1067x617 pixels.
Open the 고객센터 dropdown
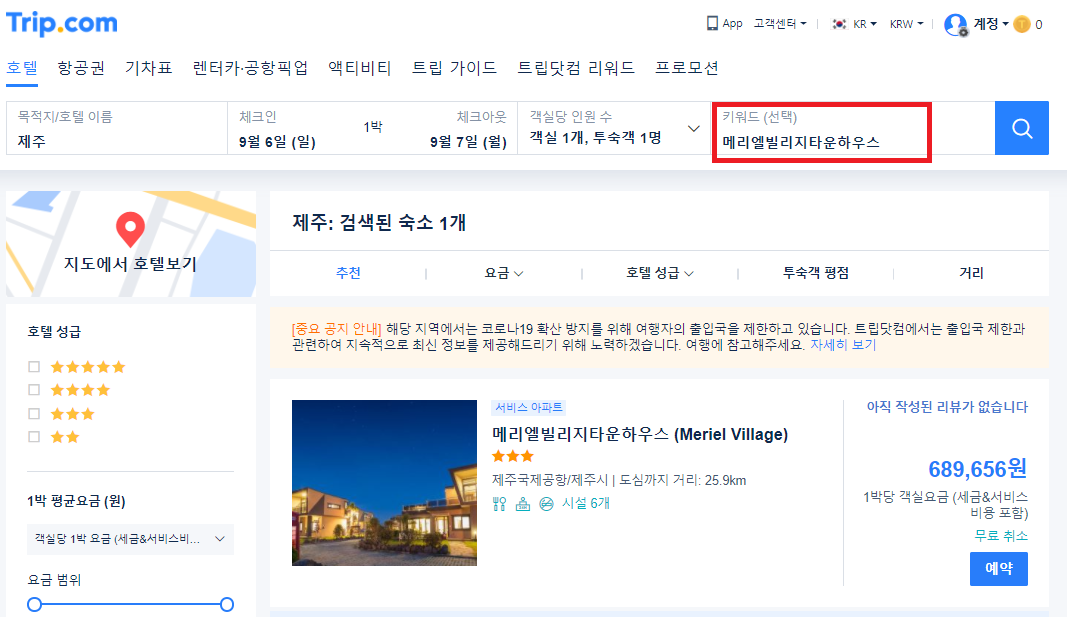coord(780,24)
